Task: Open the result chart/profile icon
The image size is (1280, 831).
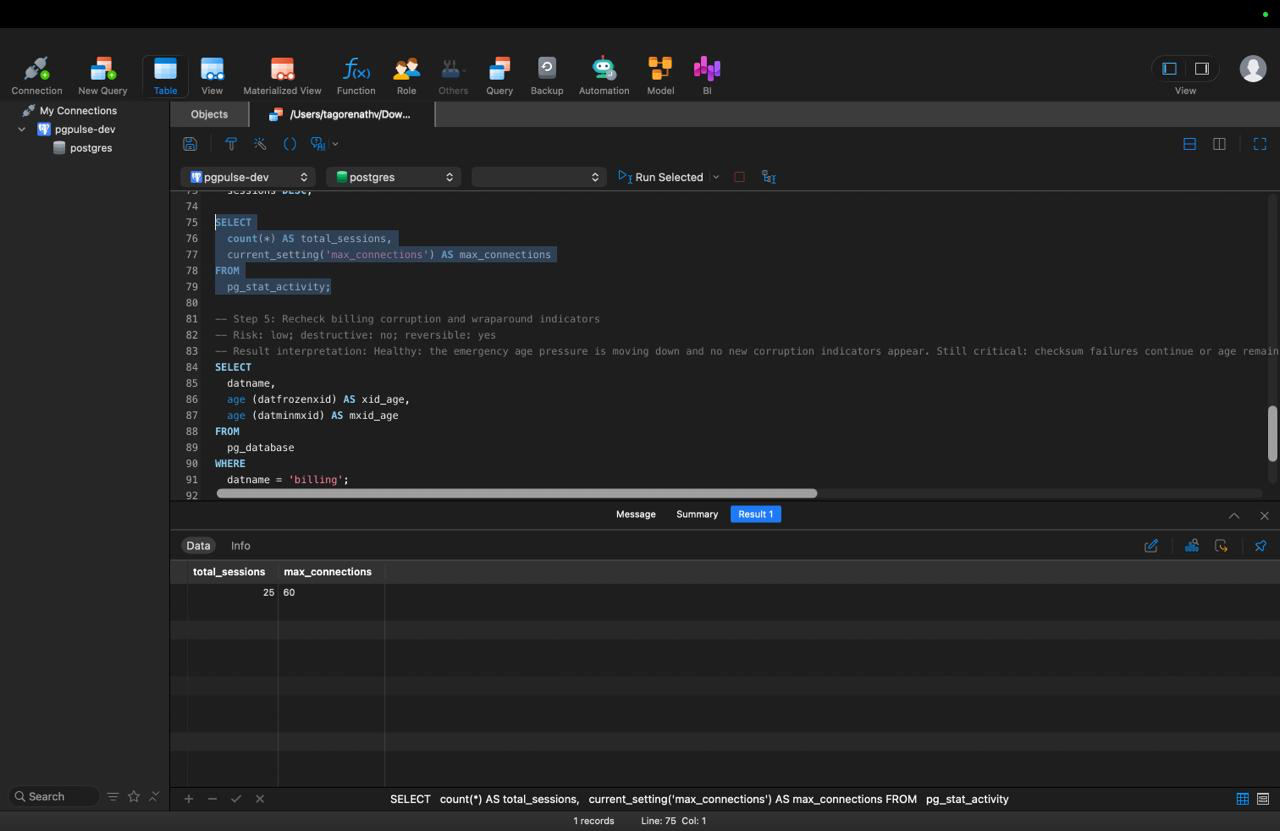Action: [1192, 546]
